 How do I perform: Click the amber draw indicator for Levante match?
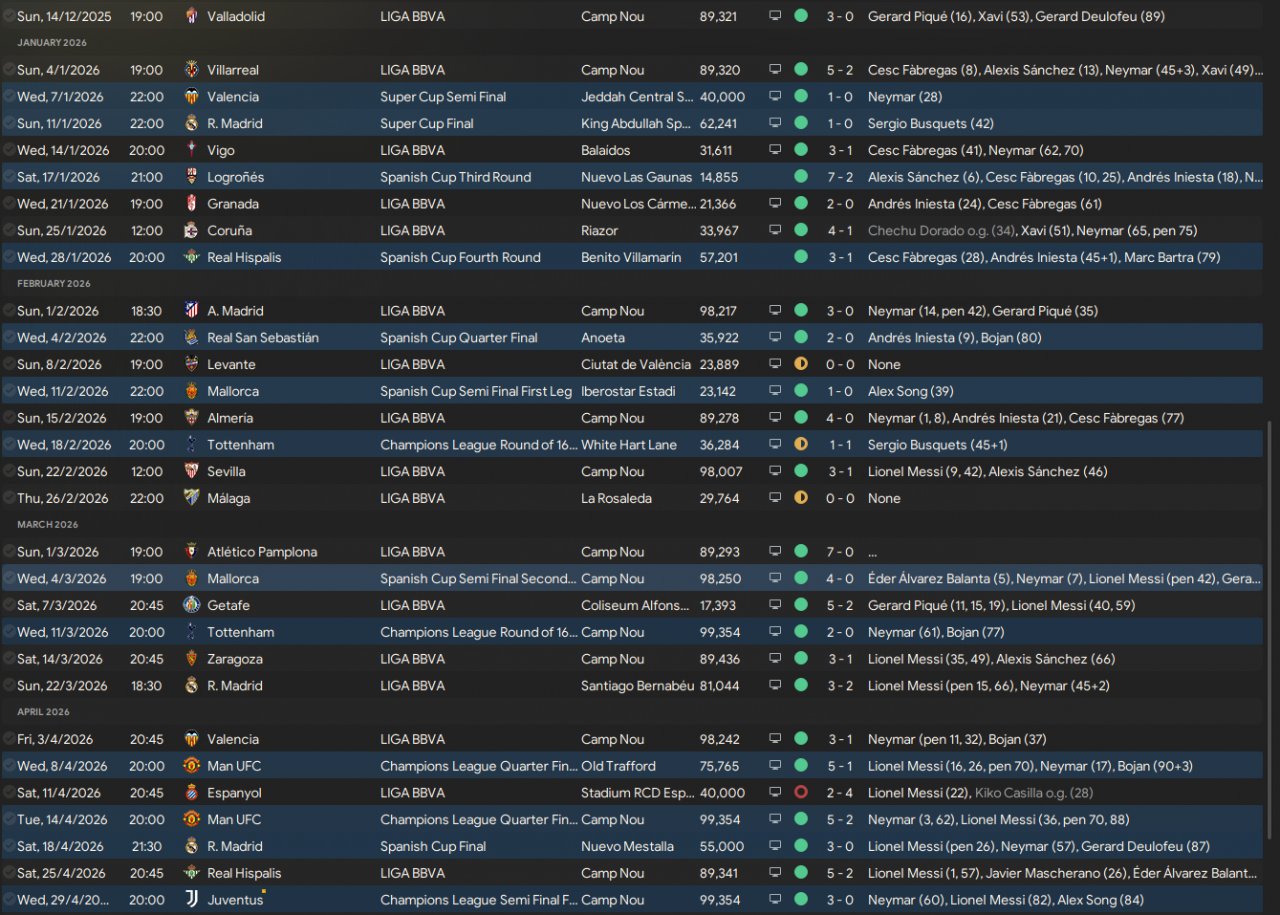click(801, 365)
